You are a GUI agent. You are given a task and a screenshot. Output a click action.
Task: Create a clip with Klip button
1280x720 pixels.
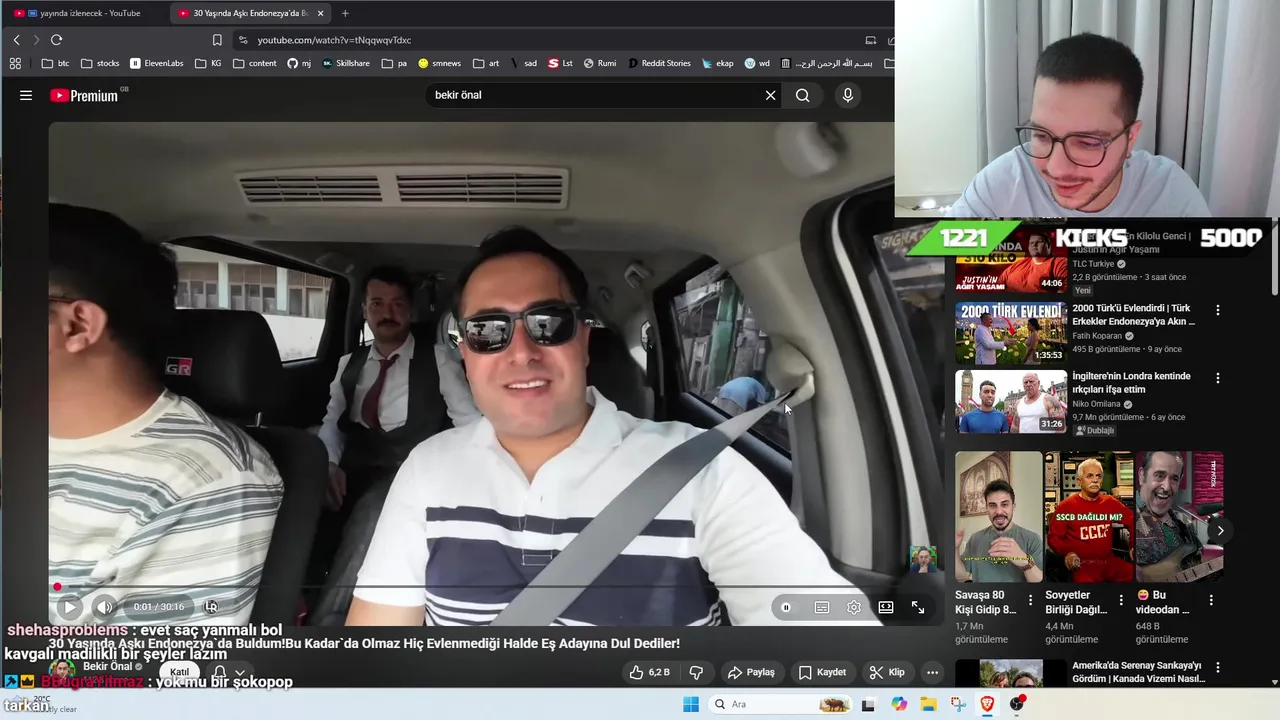pyautogui.click(x=887, y=672)
